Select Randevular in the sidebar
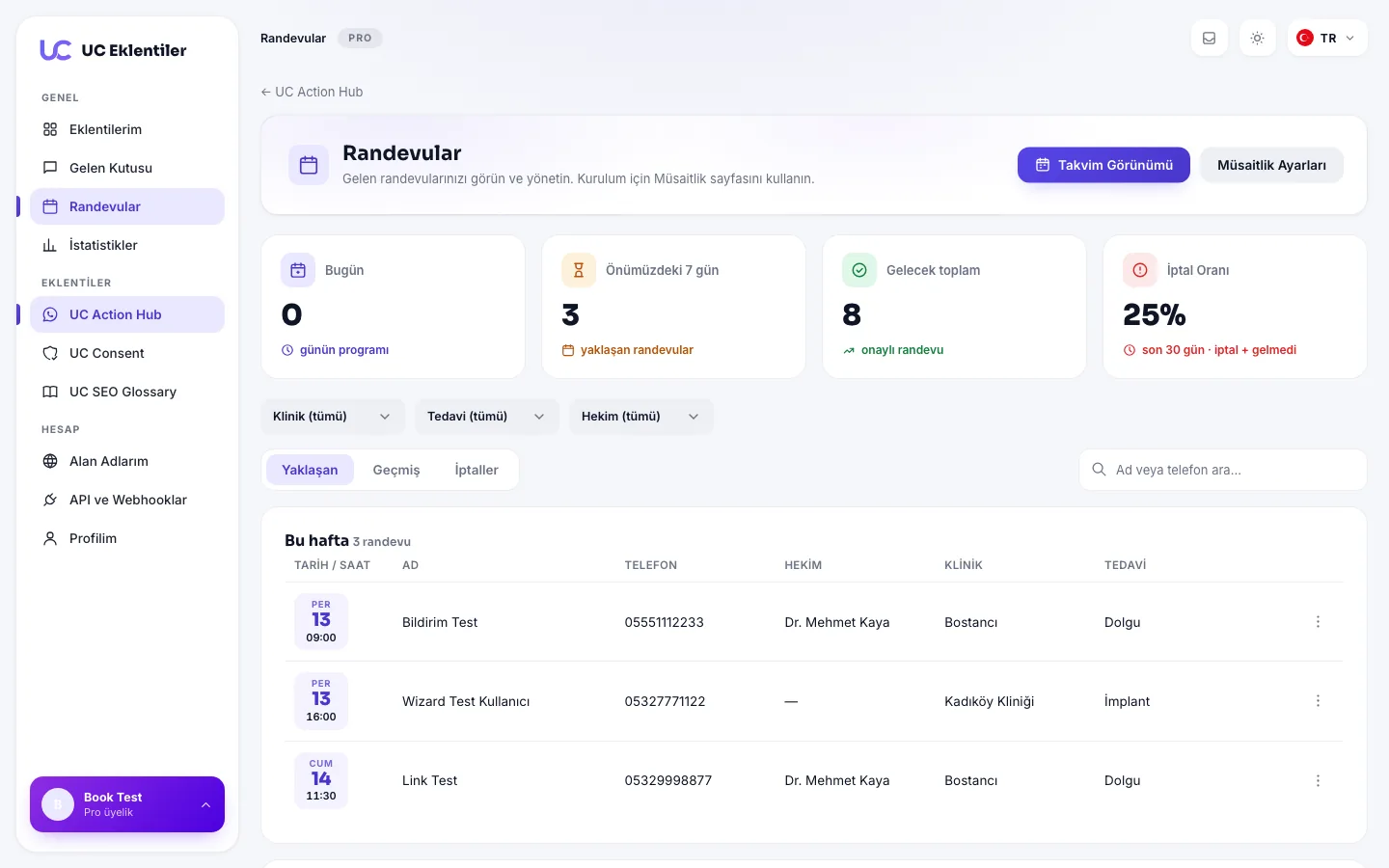The image size is (1389, 868). pyautogui.click(x=127, y=206)
